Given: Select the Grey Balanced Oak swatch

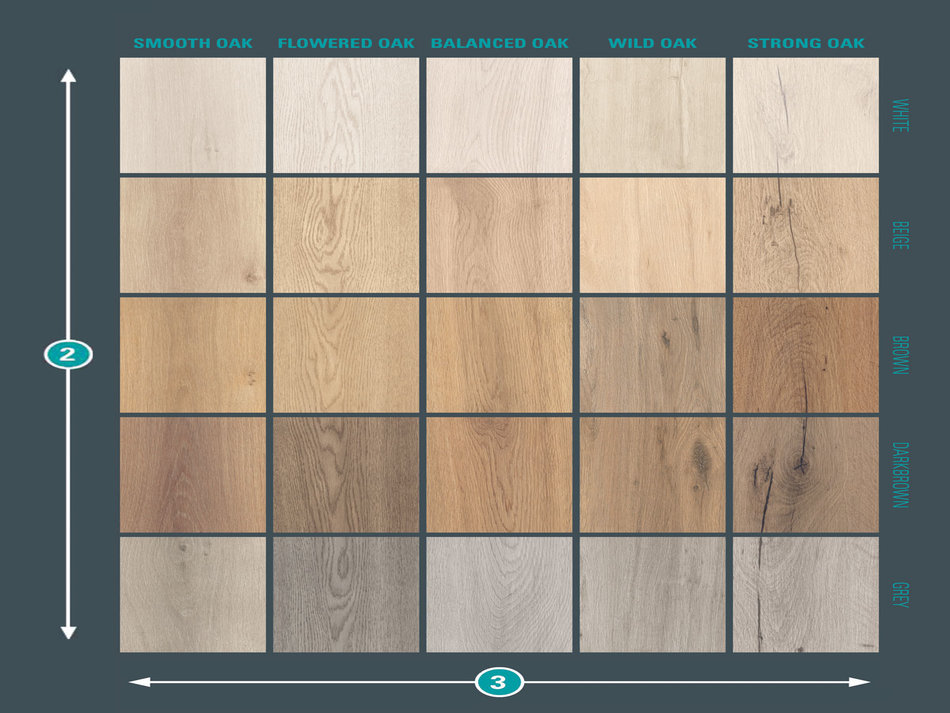Looking at the screenshot, I should point(499,595).
